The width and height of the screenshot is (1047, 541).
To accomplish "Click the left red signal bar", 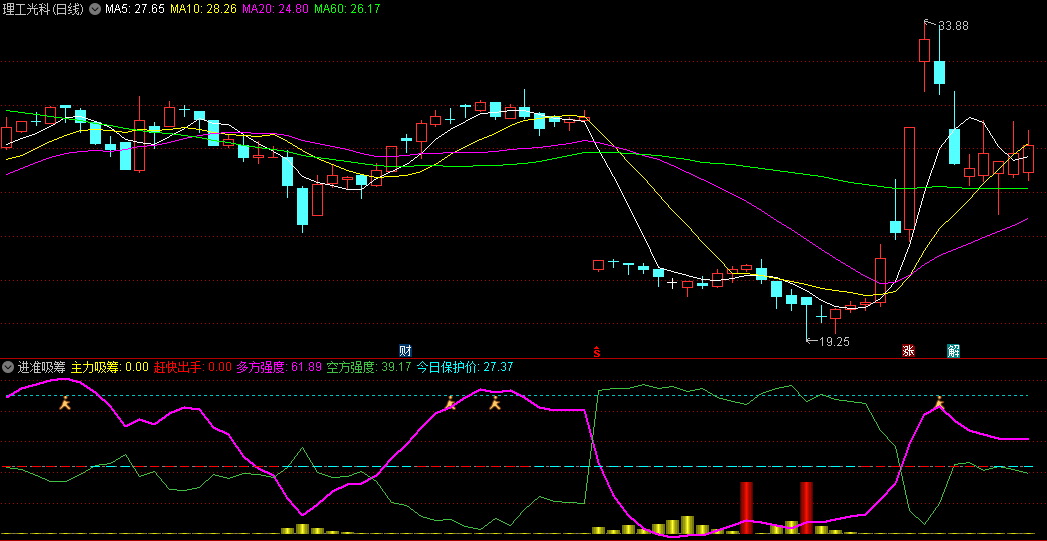I will (x=747, y=508).
